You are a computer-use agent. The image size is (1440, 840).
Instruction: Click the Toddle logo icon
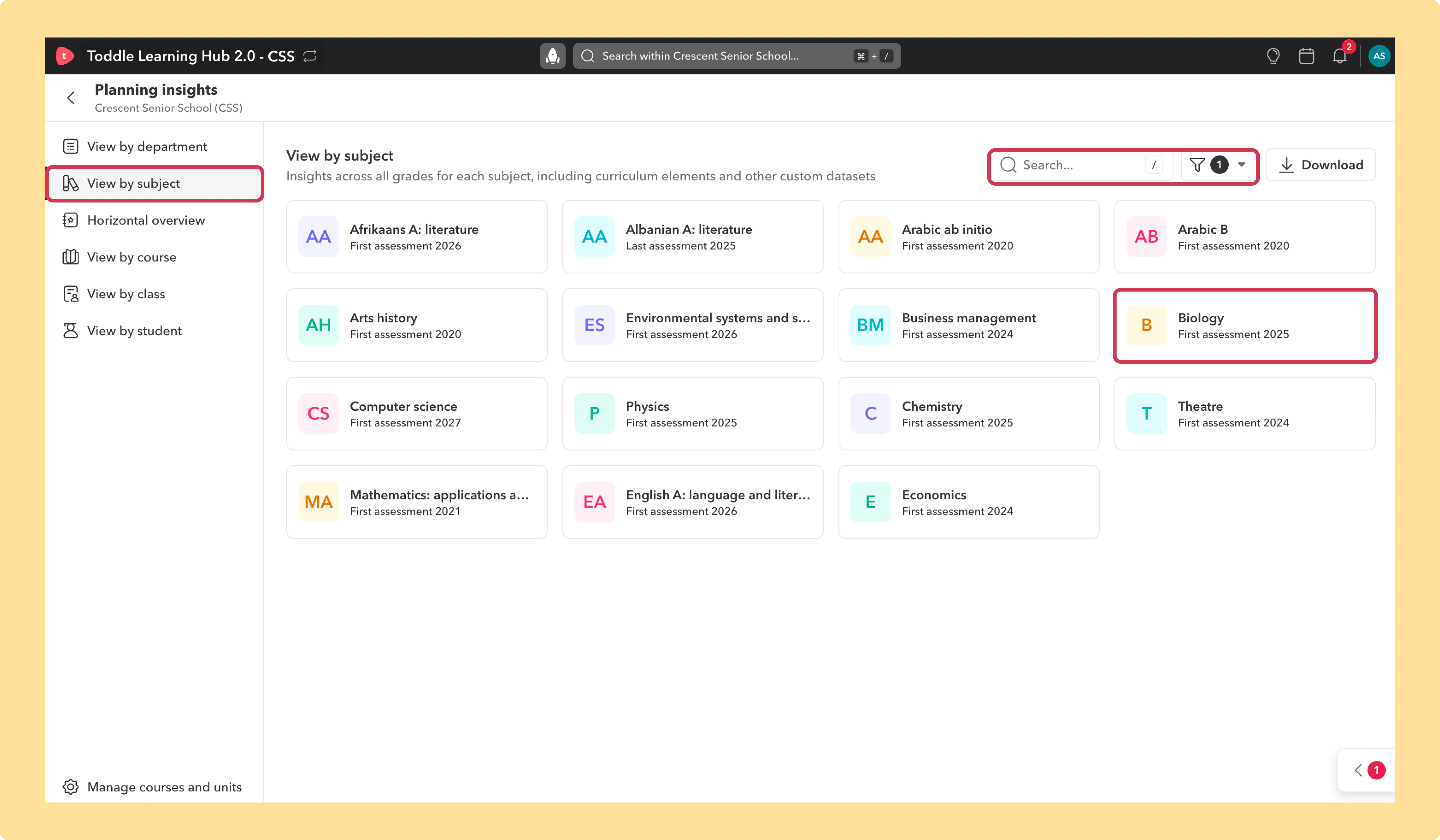[65, 56]
